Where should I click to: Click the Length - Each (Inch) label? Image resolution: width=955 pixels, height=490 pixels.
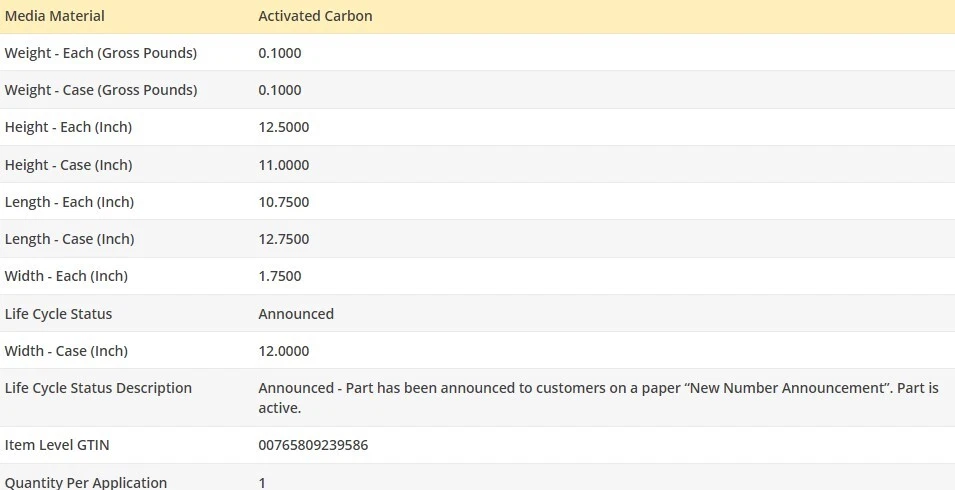(x=69, y=202)
